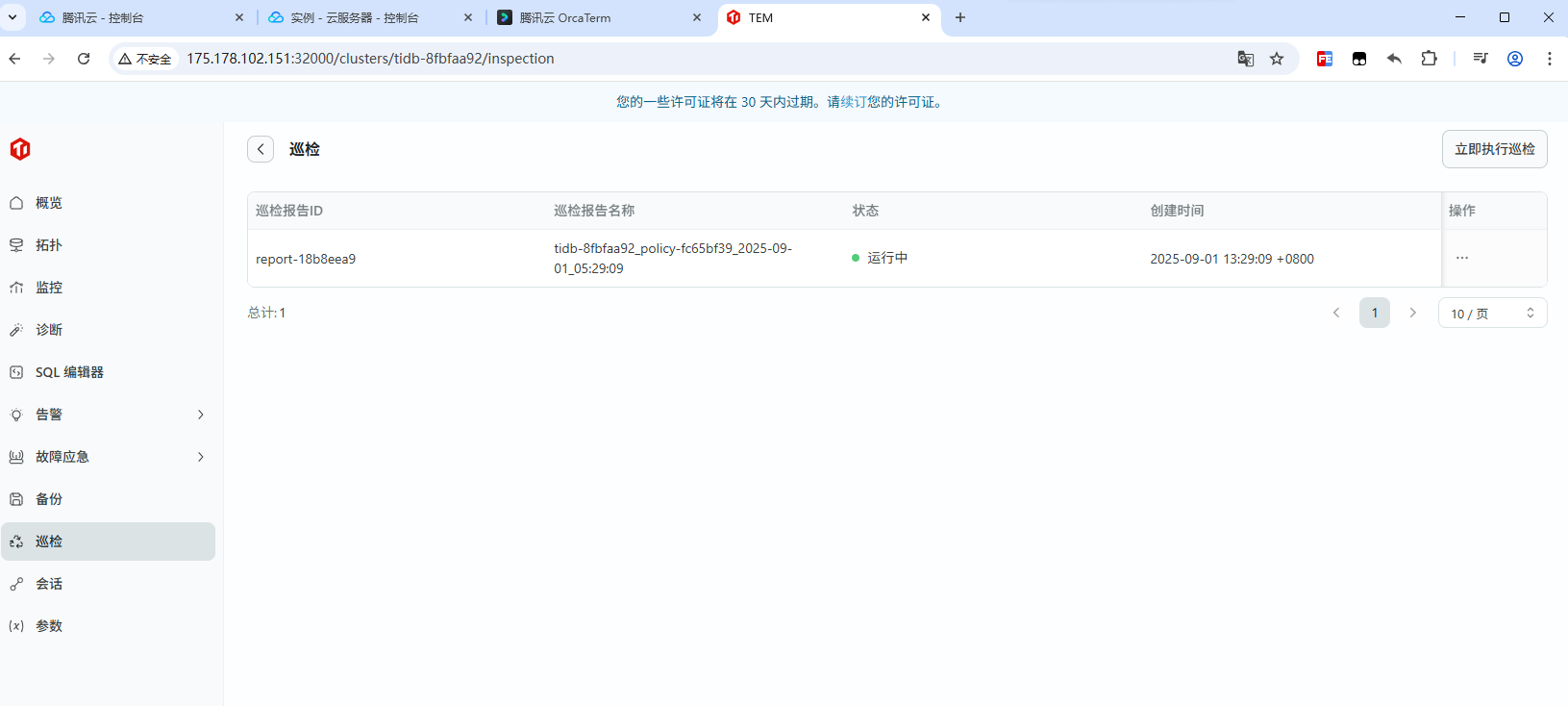
Task: Click the 创建时间 column header
Action: pos(1177,211)
